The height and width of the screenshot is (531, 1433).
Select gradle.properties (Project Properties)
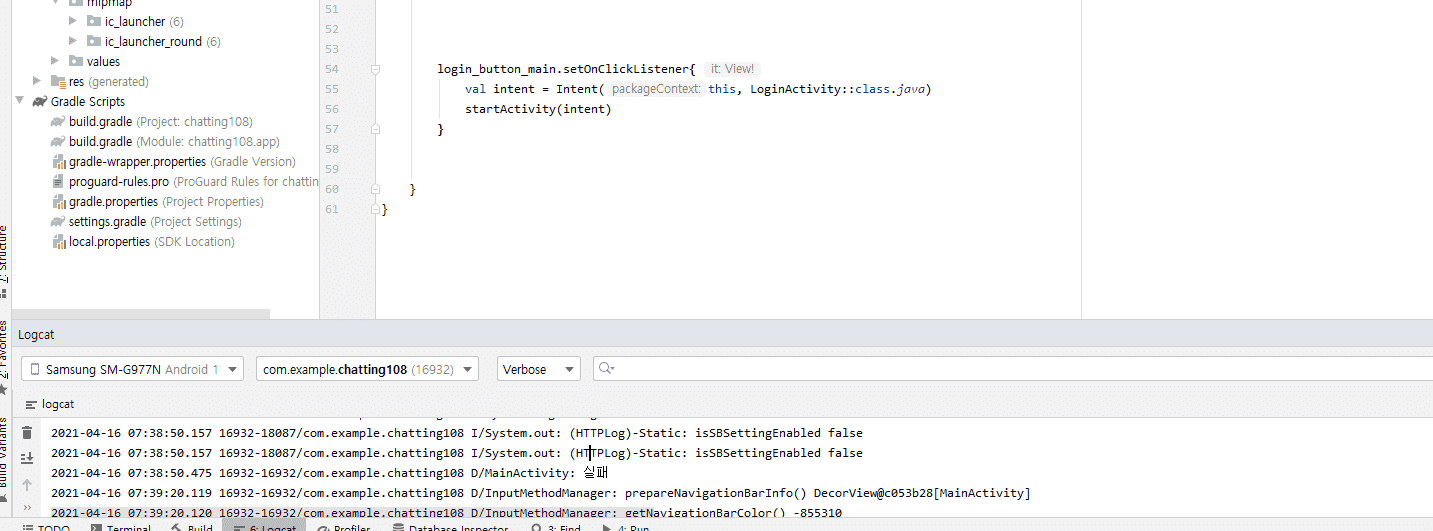coord(157,201)
